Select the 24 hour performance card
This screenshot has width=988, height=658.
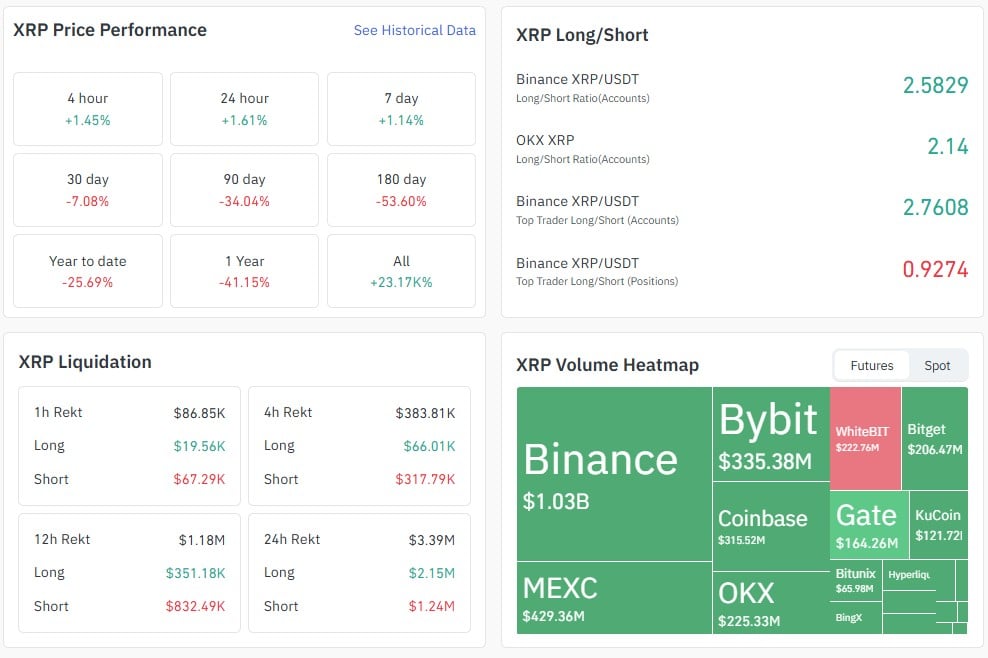pyautogui.click(x=244, y=109)
